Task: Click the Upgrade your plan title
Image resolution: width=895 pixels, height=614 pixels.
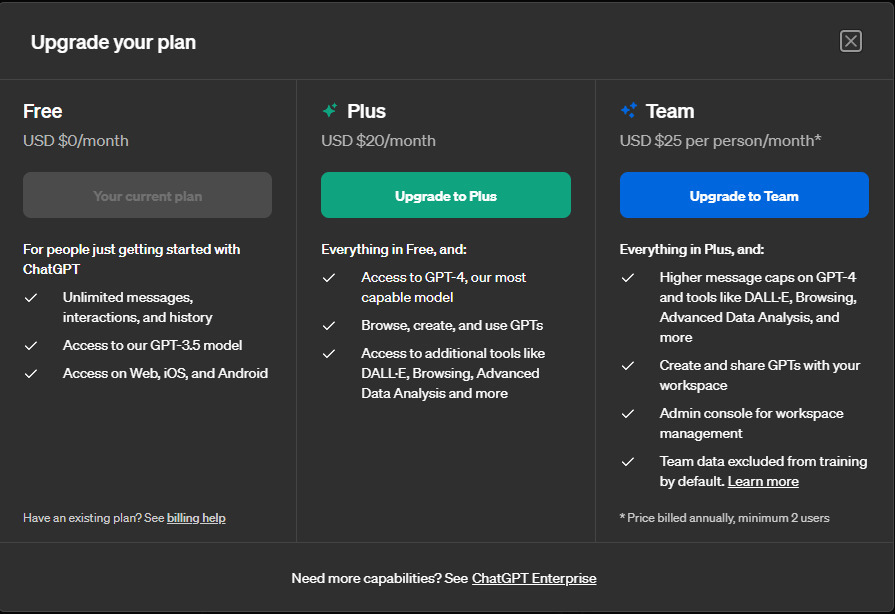Action: coord(113,42)
